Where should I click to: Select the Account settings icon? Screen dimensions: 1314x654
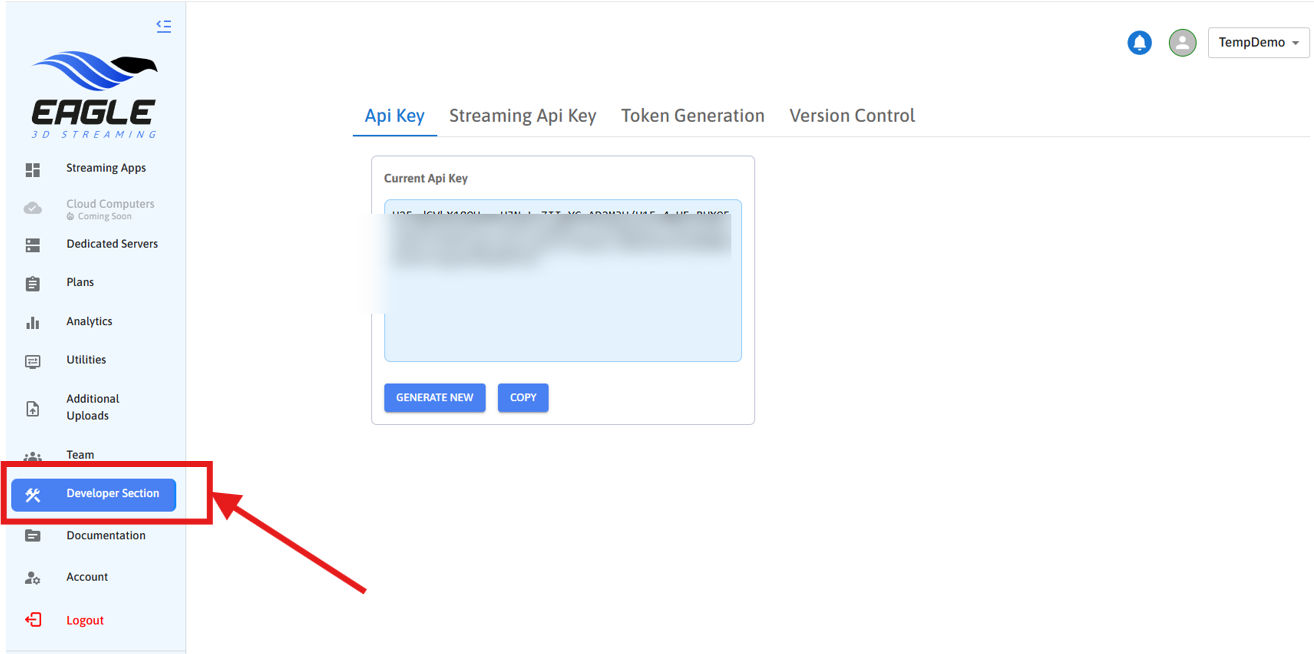click(33, 578)
